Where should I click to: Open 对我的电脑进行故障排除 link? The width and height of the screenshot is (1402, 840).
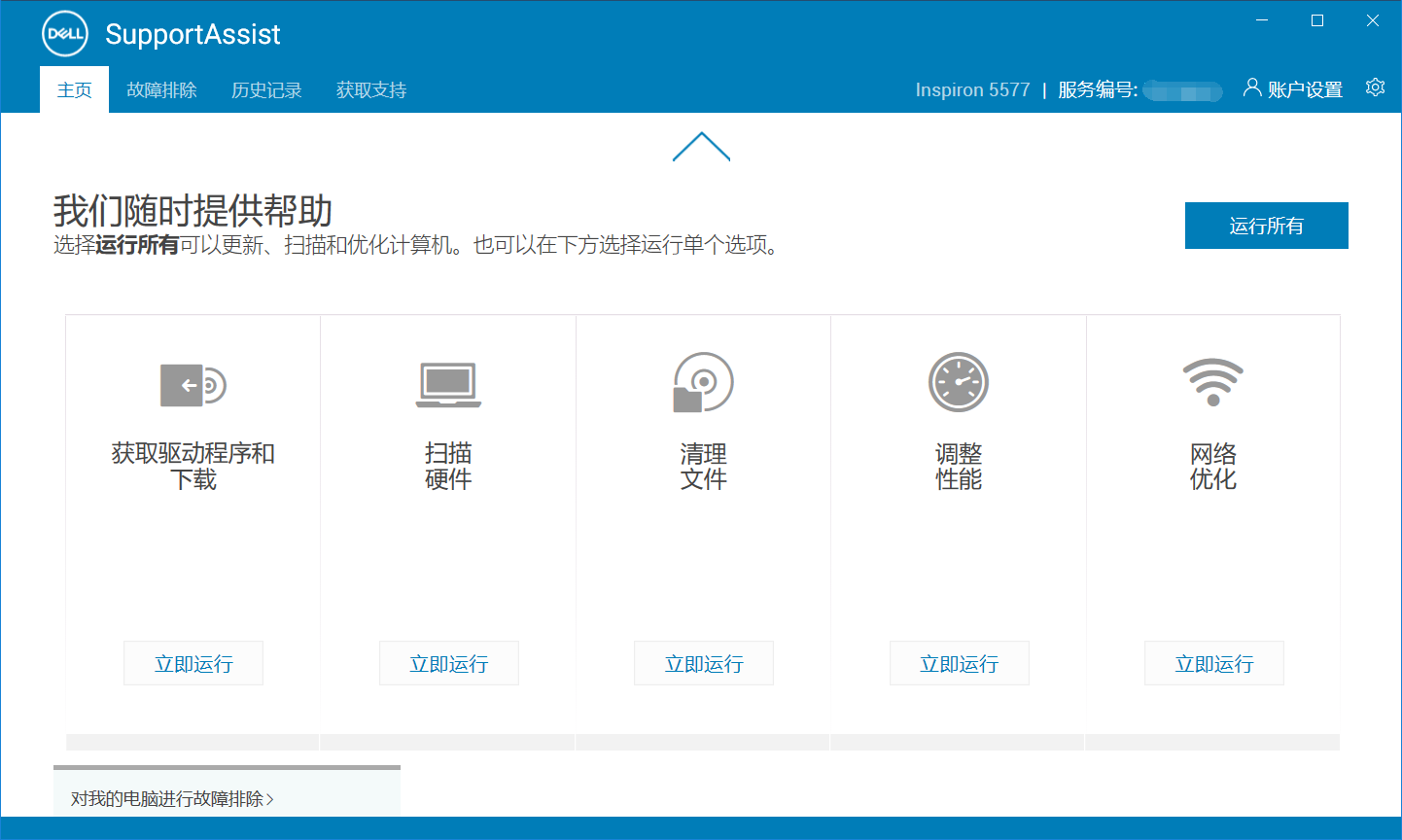click(172, 799)
